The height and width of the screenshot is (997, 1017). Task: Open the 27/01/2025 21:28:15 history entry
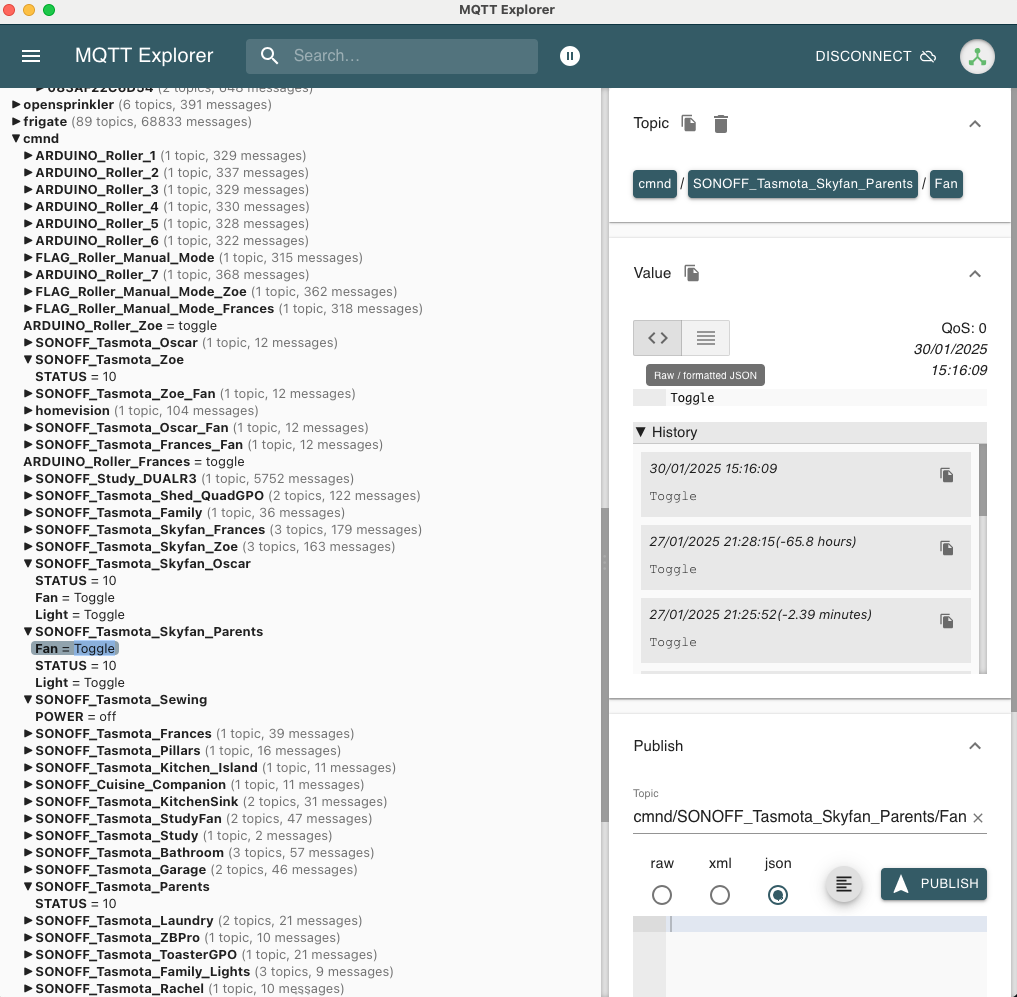[x=806, y=557]
